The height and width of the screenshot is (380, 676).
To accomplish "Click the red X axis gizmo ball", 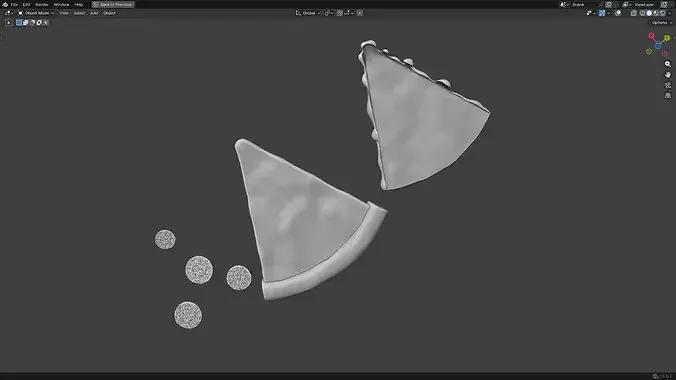I will coord(651,36).
